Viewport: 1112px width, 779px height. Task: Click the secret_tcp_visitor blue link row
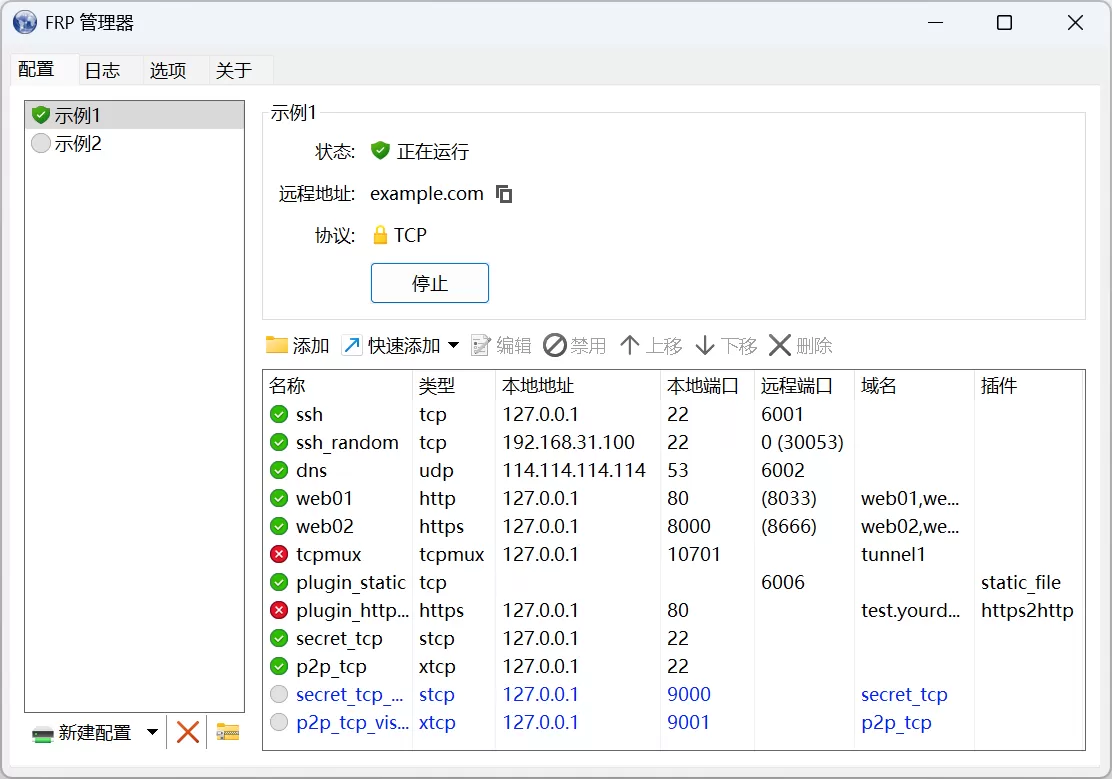pos(349,694)
